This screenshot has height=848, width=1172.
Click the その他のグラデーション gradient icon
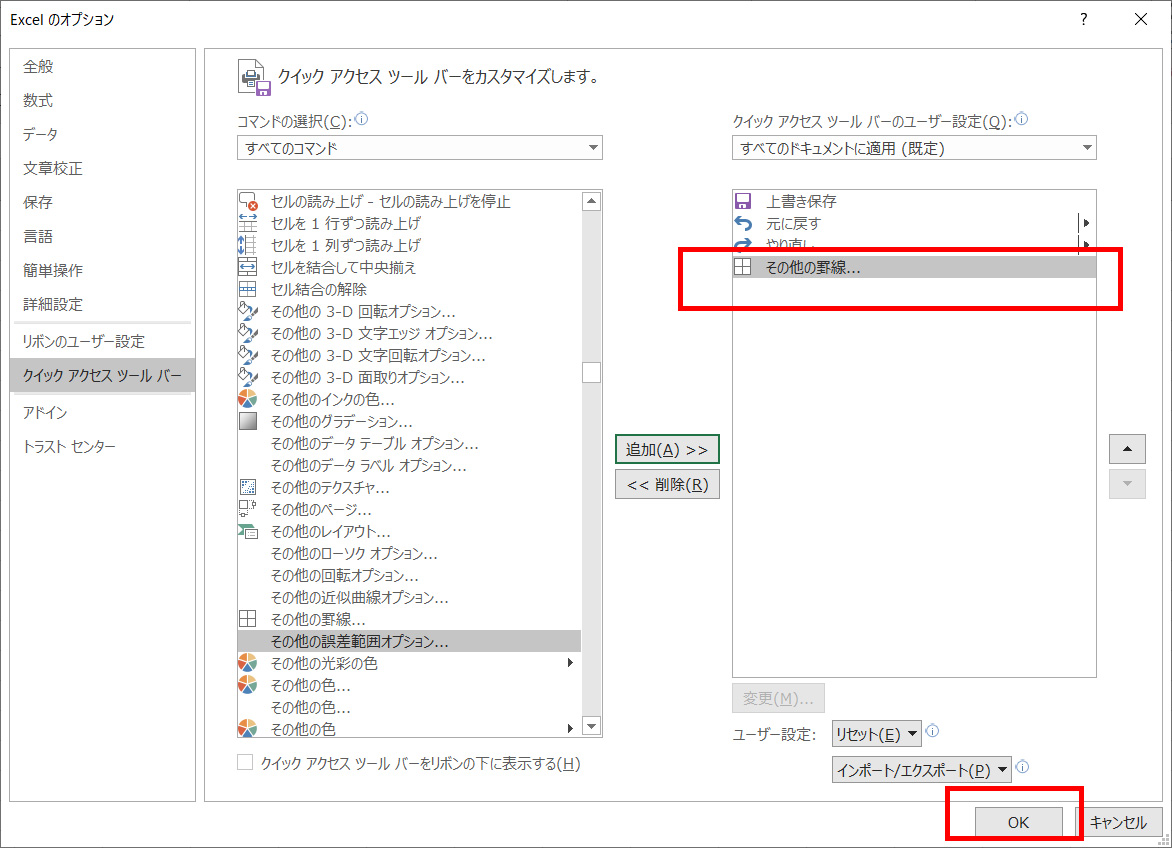(247, 421)
